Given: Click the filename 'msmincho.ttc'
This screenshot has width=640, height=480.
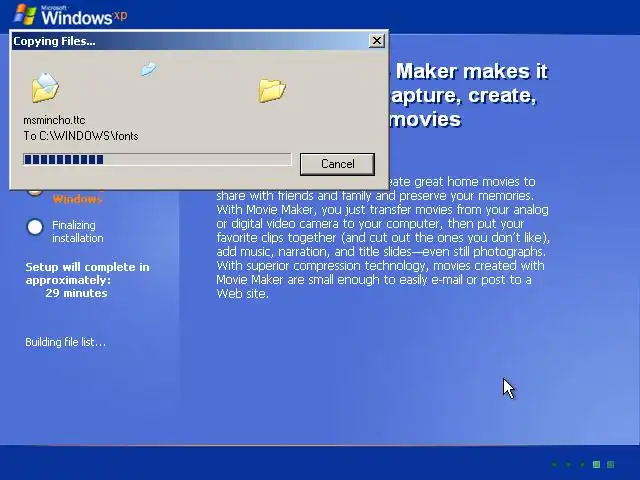Looking at the screenshot, I should click(54, 120).
